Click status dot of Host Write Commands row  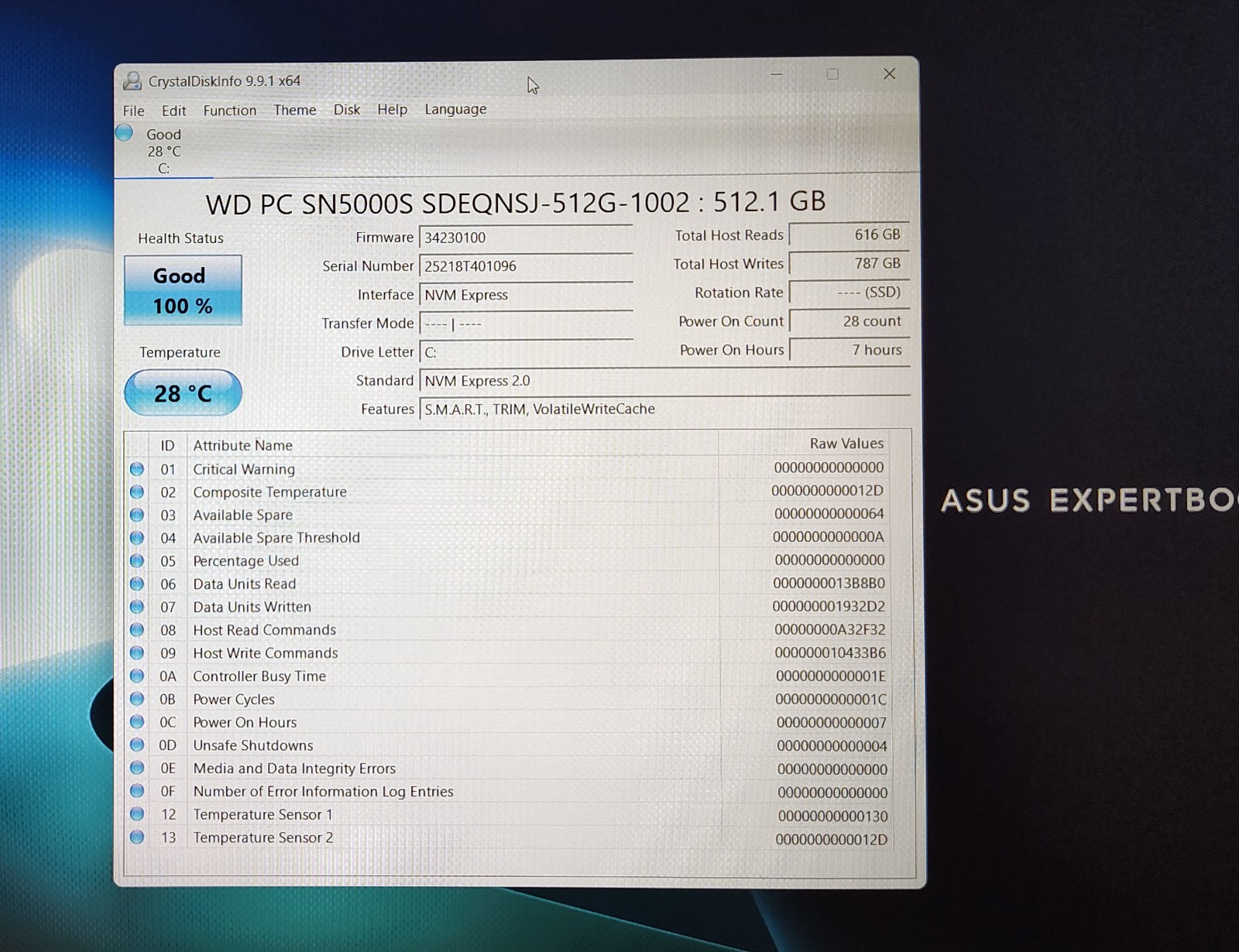(137, 652)
